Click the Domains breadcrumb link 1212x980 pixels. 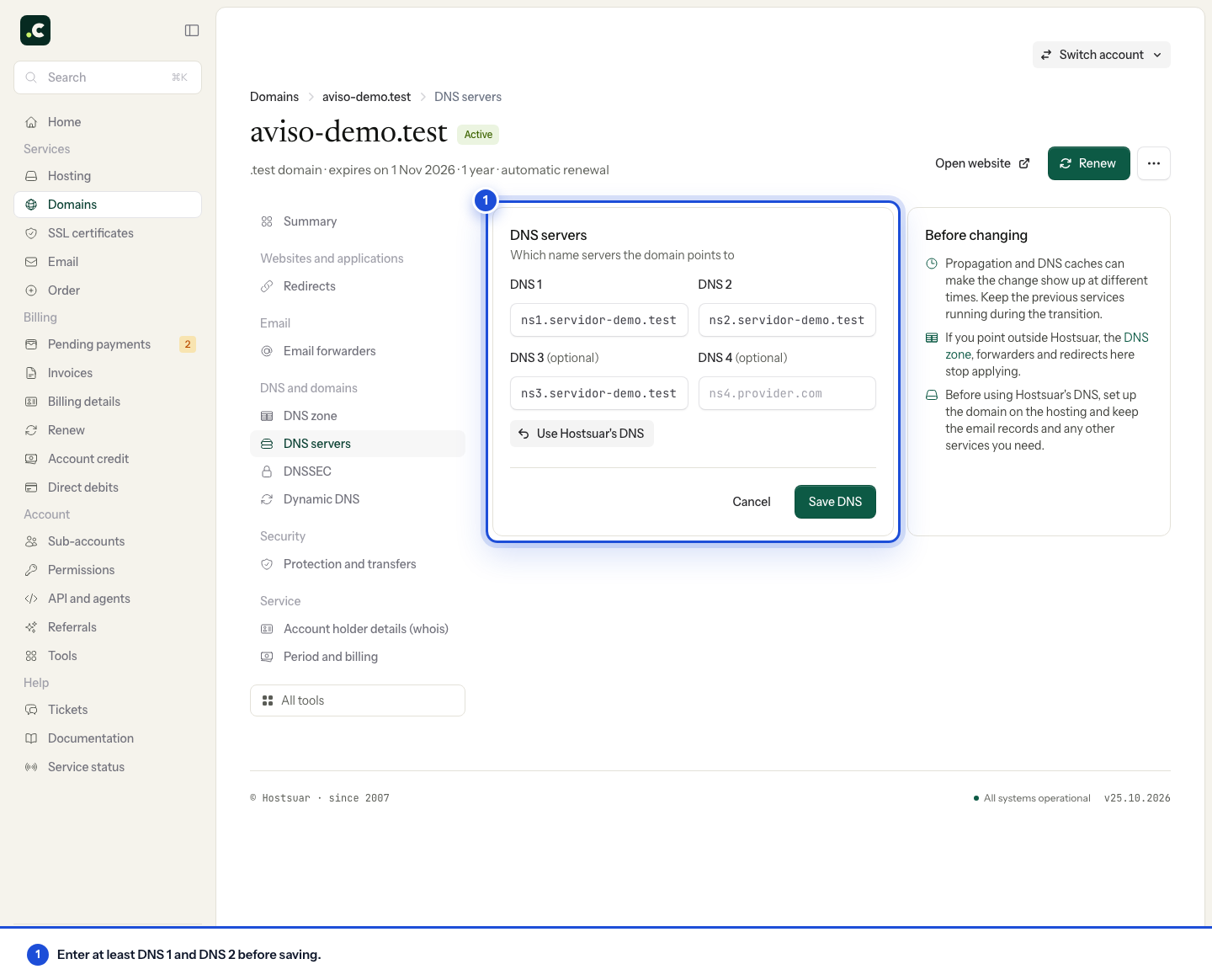[x=274, y=97]
